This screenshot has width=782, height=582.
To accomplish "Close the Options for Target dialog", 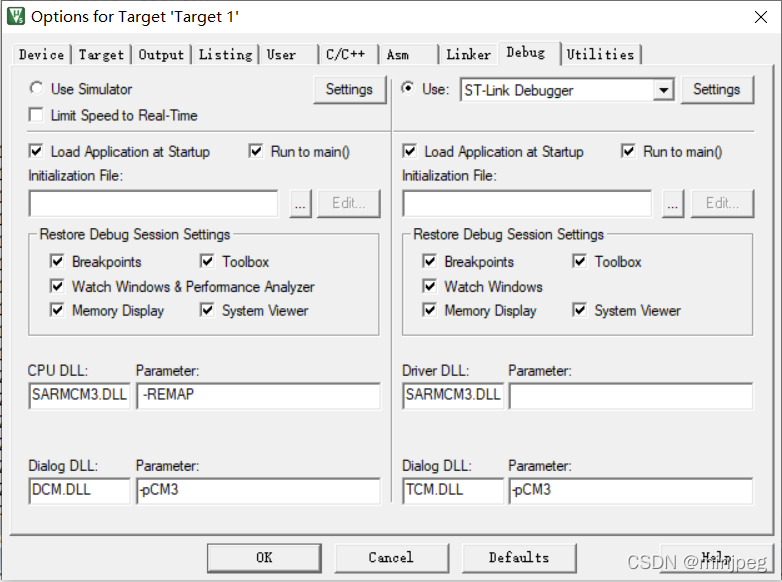I will click(761, 17).
